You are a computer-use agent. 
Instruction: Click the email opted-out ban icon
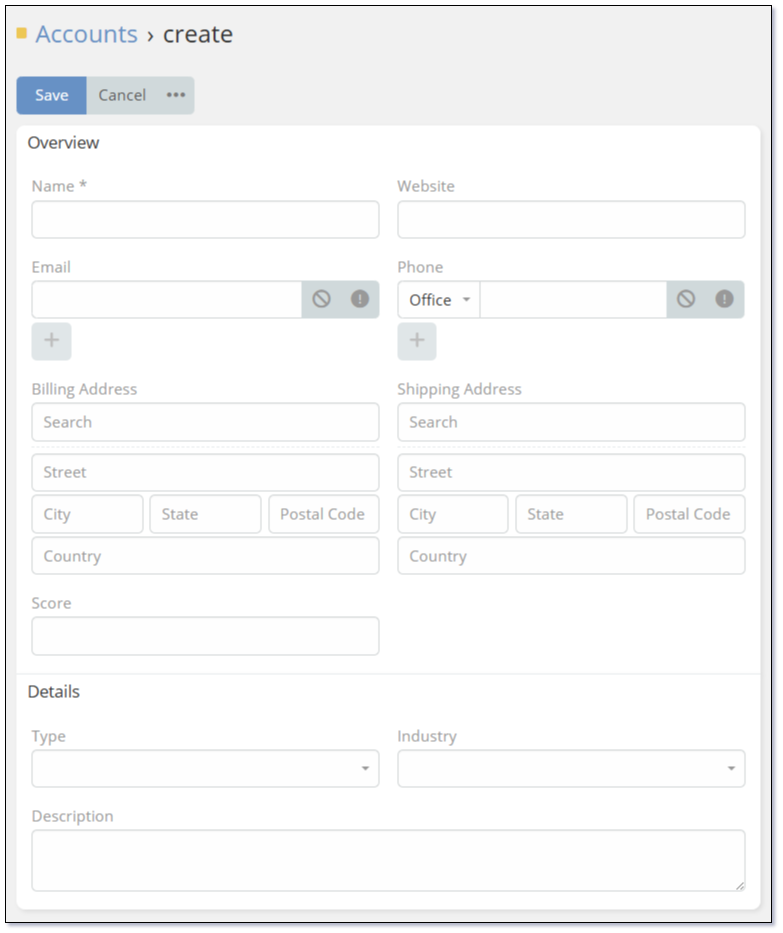[321, 299]
